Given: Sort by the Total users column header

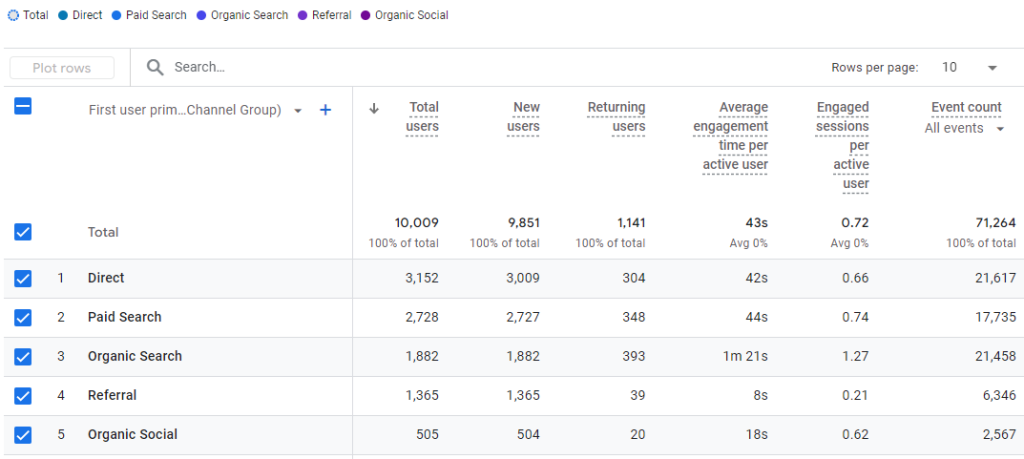Looking at the screenshot, I should pyautogui.click(x=422, y=117).
